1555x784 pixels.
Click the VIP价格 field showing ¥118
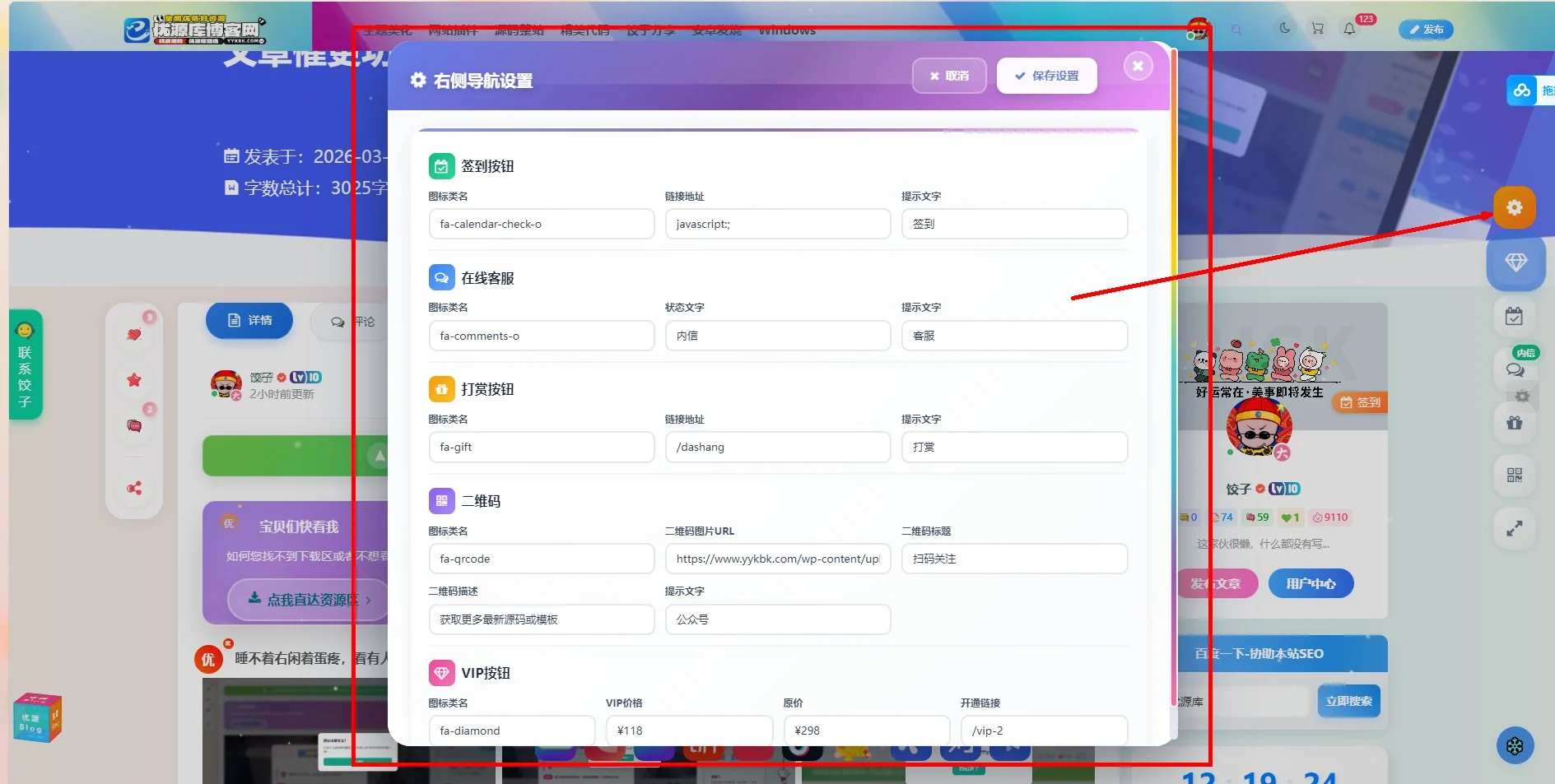point(688,730)
